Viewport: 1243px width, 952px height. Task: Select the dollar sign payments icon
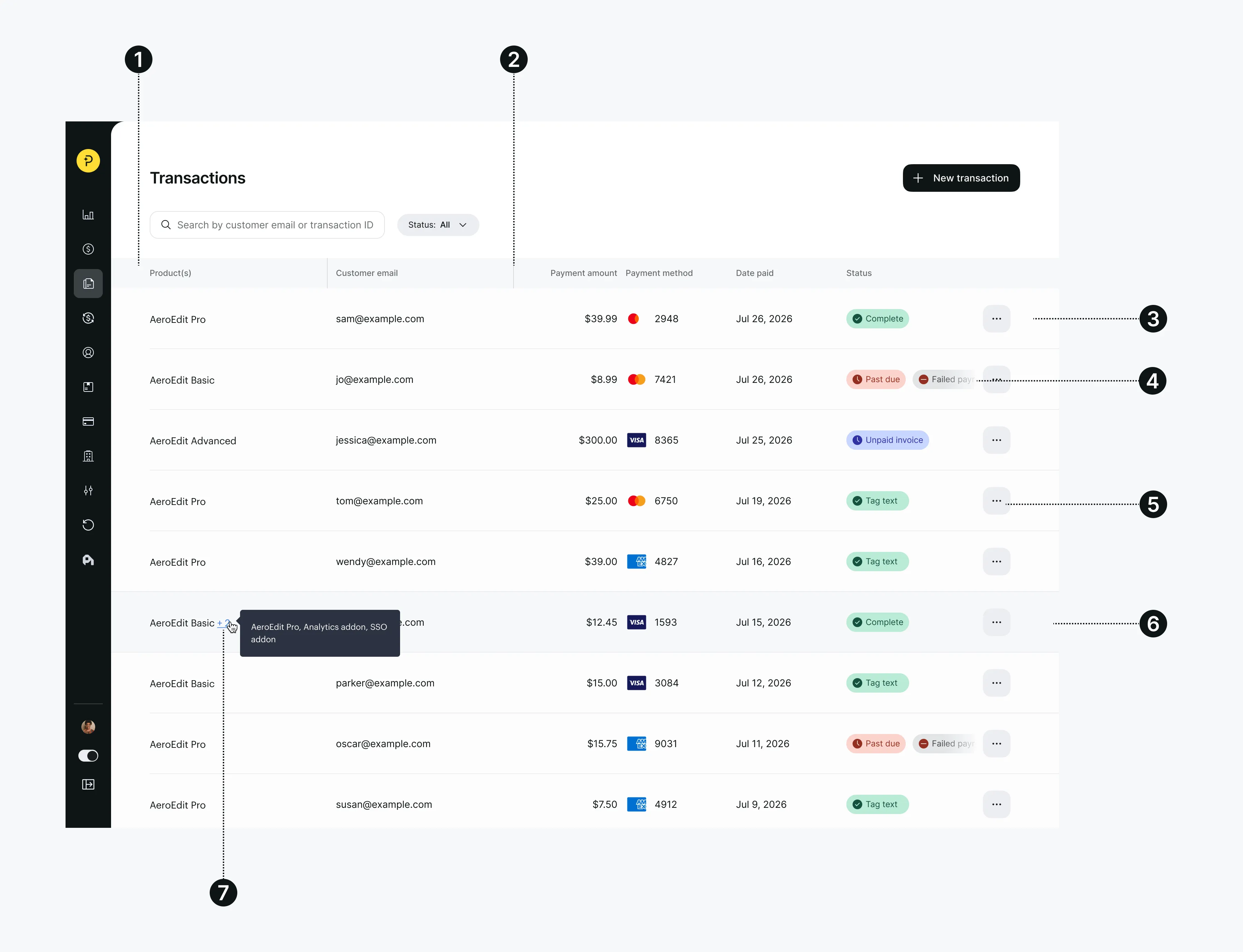[88, 249]
